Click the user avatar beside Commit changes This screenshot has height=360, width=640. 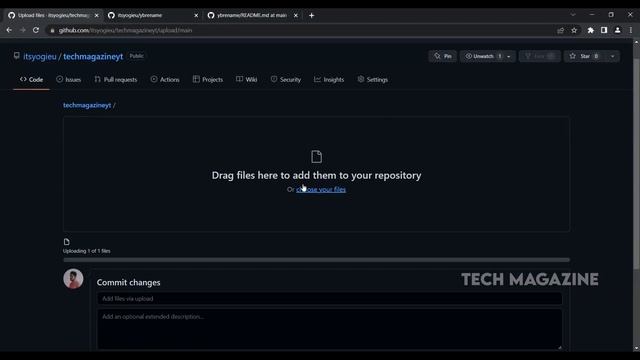coord(73,279)
